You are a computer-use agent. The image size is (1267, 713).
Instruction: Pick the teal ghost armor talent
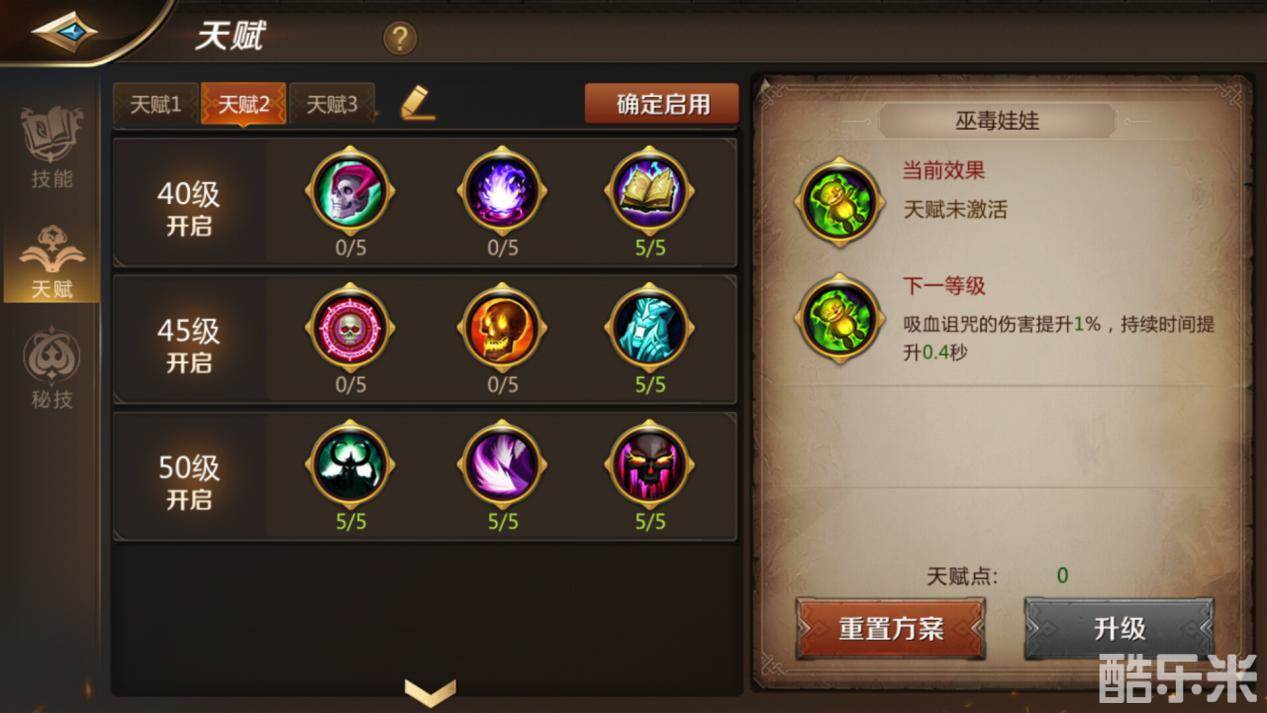coord(650,328)
